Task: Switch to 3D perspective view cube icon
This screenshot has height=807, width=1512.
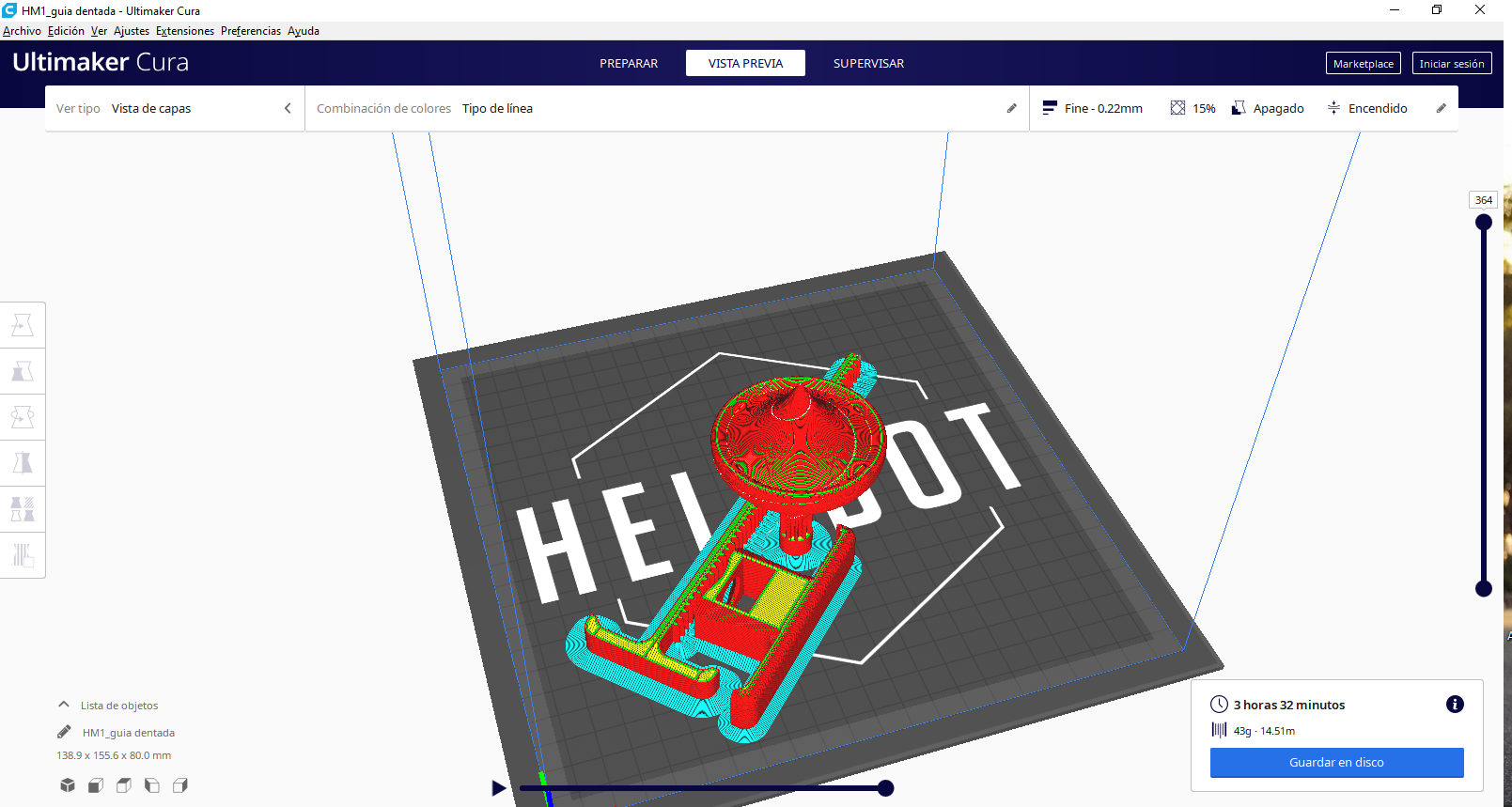Action: [68, 785]
